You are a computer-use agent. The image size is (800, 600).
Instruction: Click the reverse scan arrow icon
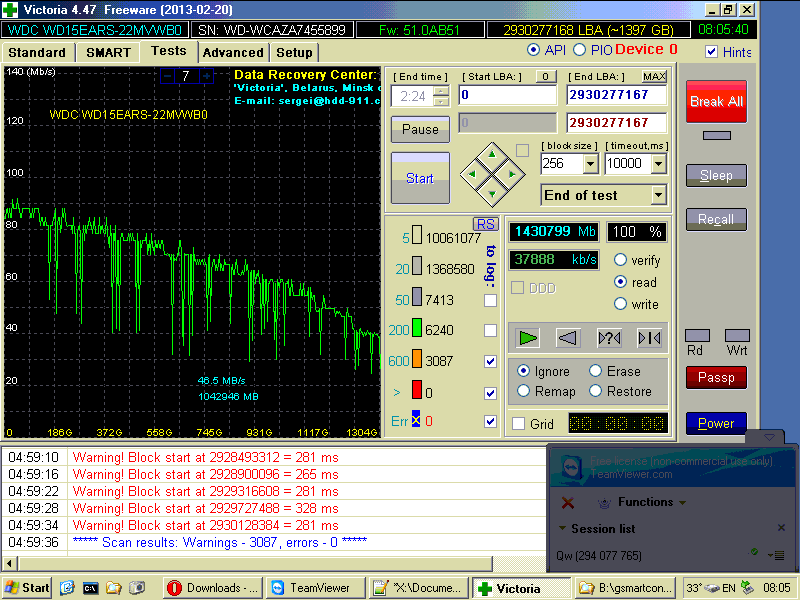tap(567, 338)
